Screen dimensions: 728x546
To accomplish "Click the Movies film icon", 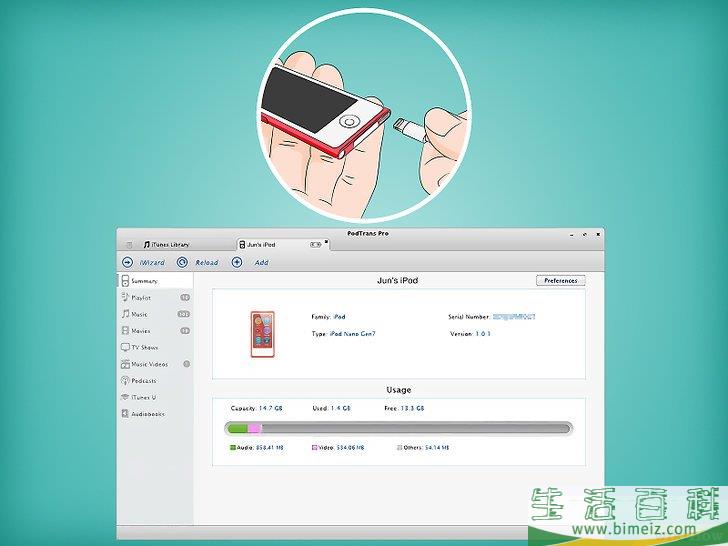I will point(125,331).
